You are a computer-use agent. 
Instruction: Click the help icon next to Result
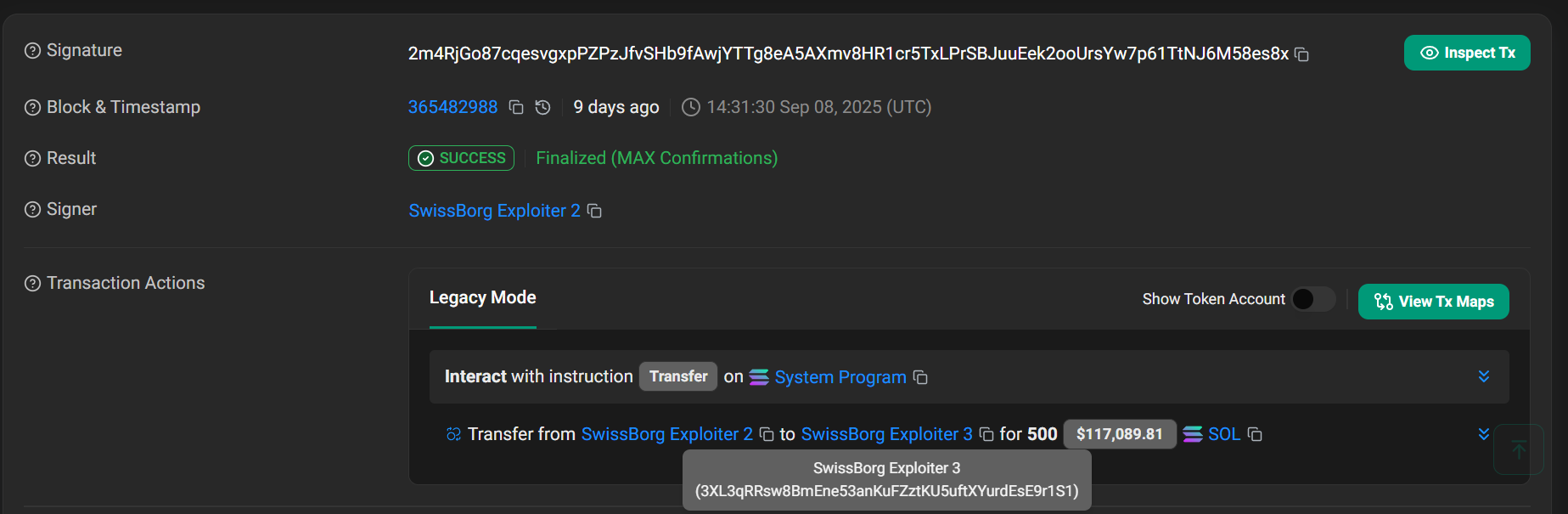32,159
